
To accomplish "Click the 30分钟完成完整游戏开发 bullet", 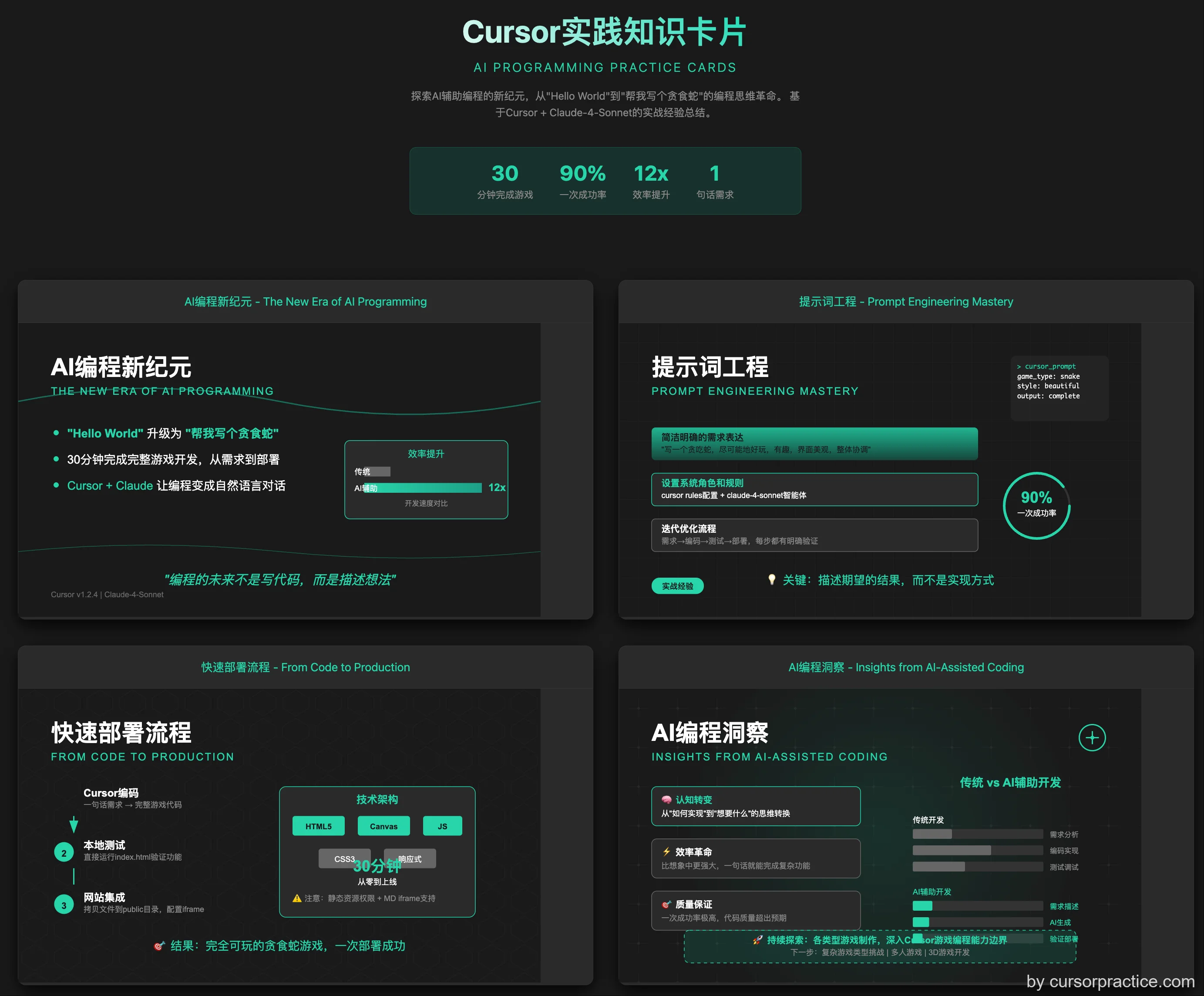I will point(173,459).
